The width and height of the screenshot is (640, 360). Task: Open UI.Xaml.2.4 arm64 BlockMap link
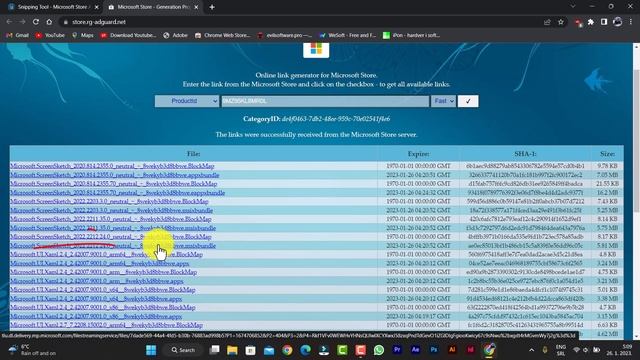pos(106,254)
